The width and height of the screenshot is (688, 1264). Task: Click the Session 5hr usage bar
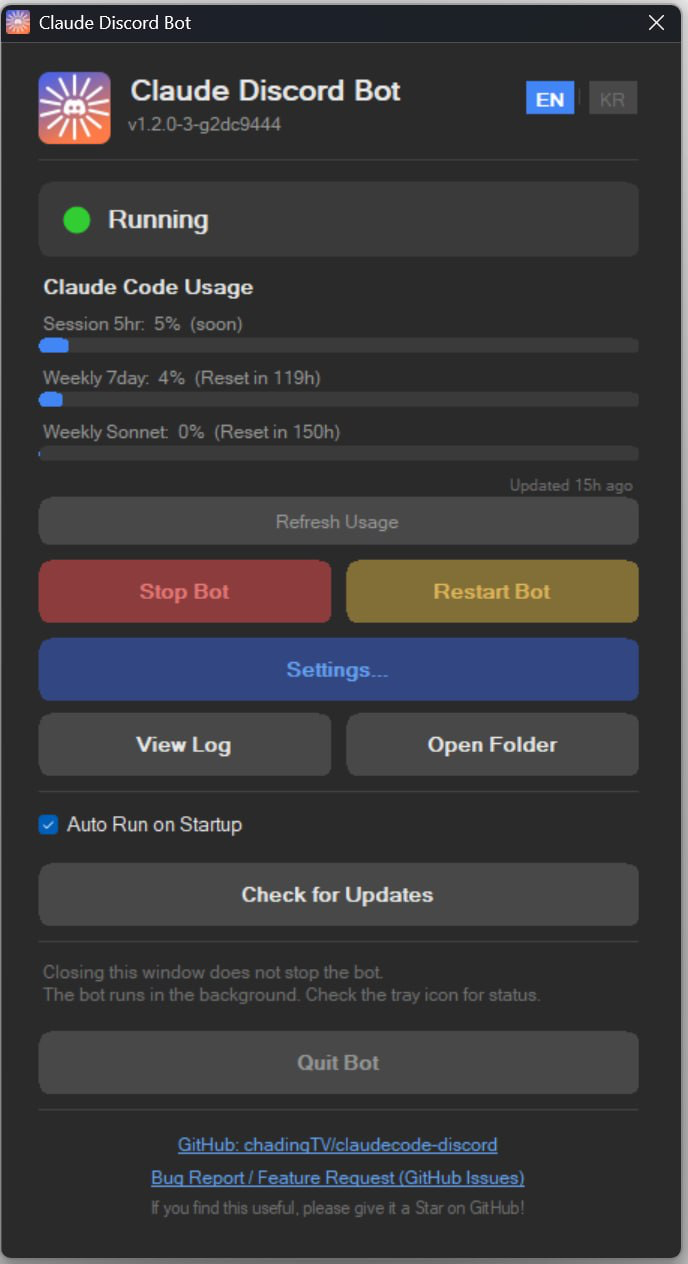point(338,345)
